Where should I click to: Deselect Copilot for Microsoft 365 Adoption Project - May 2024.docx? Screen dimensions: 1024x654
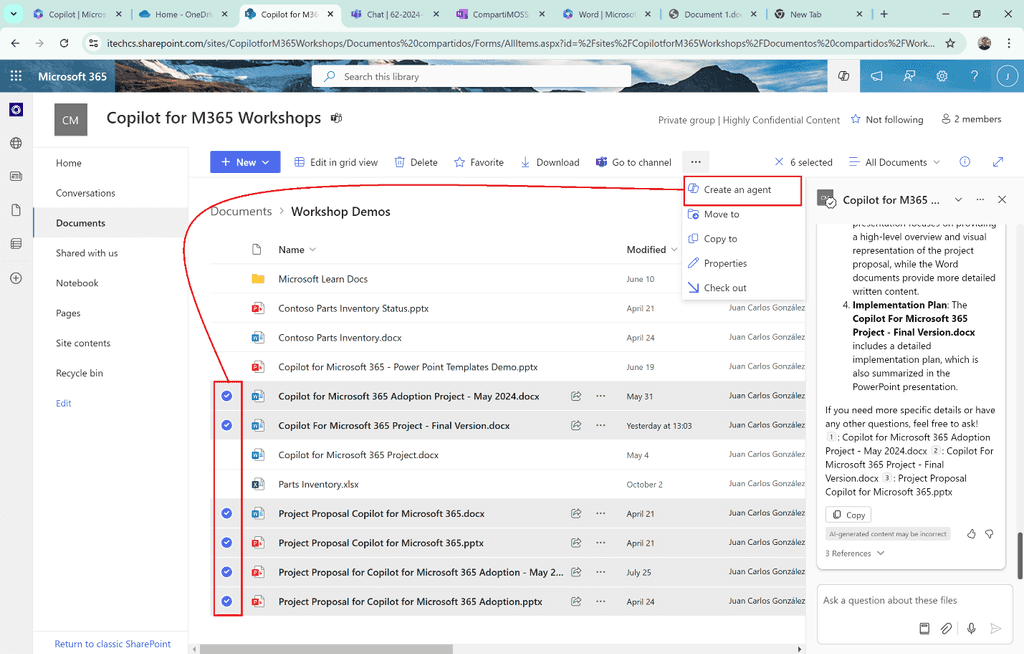227,396
